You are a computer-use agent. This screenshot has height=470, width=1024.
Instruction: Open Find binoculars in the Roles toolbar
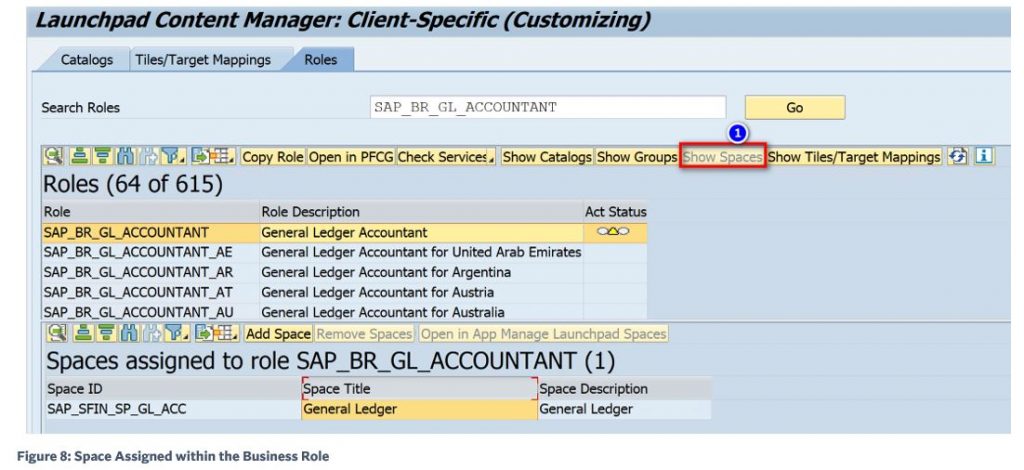125,156
